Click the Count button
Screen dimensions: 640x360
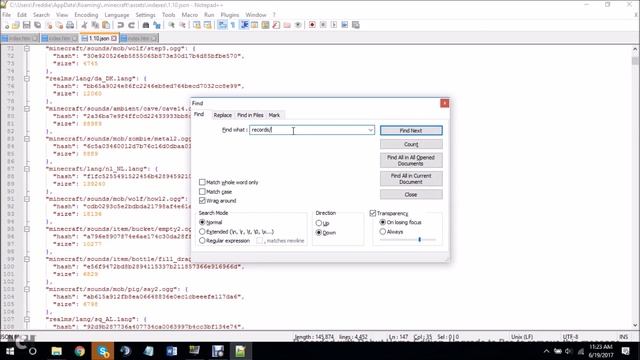[x=411, y=144]
